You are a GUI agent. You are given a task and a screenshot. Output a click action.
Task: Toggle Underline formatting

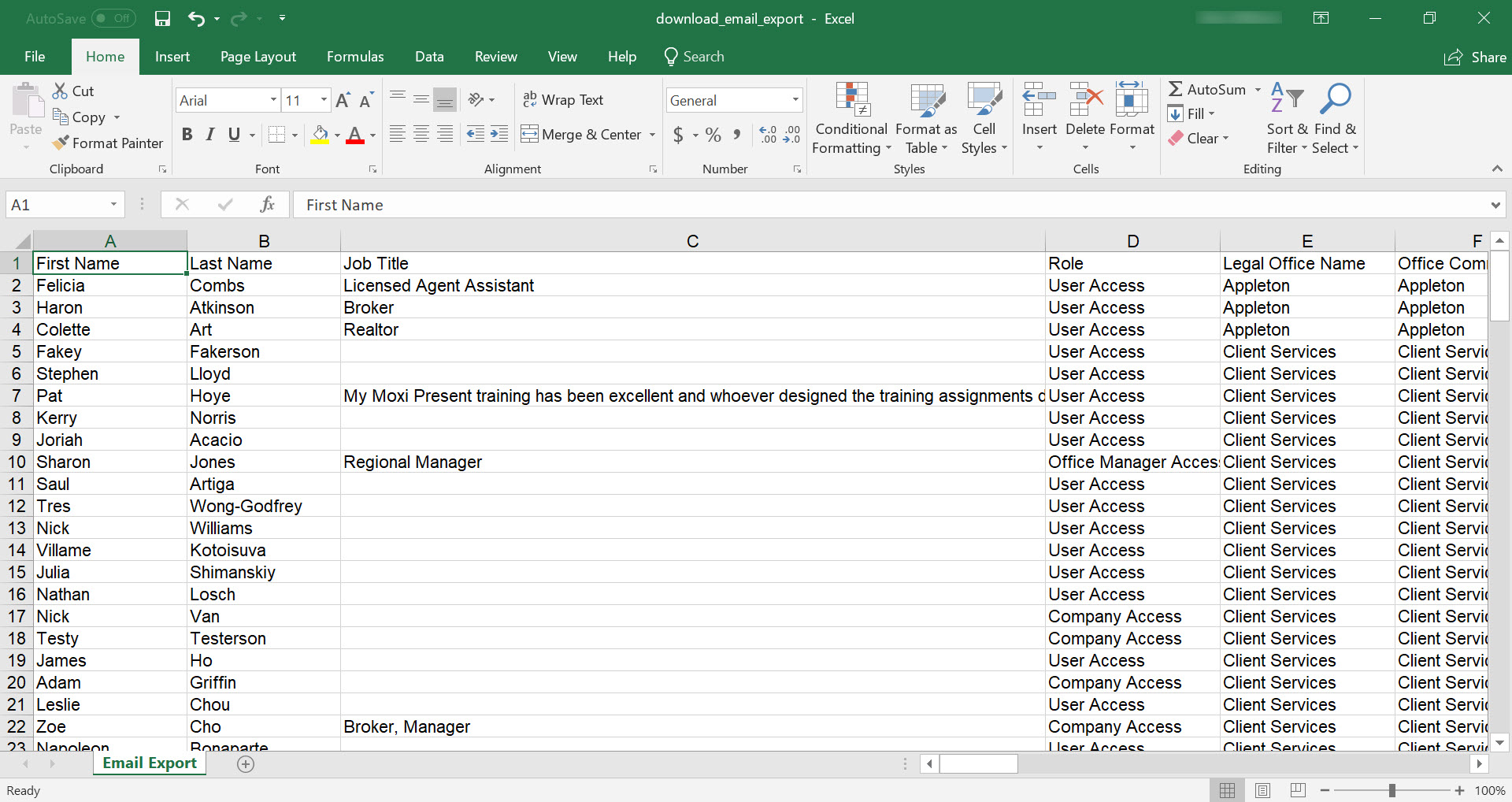click(x=234, y=134)
